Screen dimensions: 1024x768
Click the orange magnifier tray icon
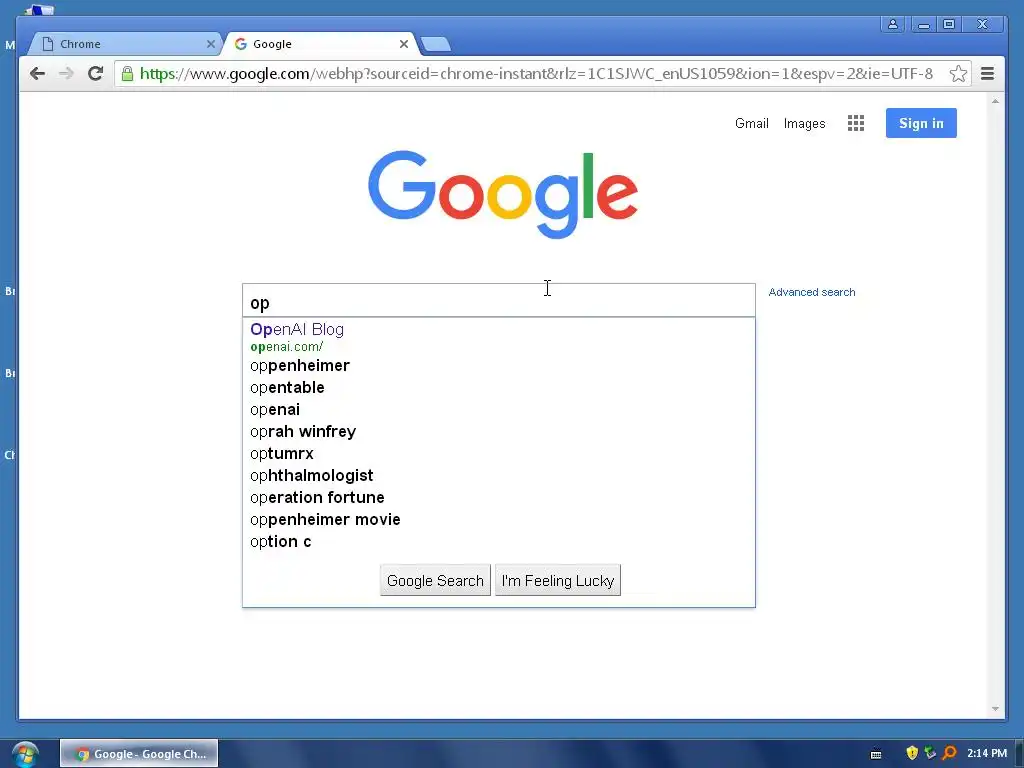pos(949,753)
